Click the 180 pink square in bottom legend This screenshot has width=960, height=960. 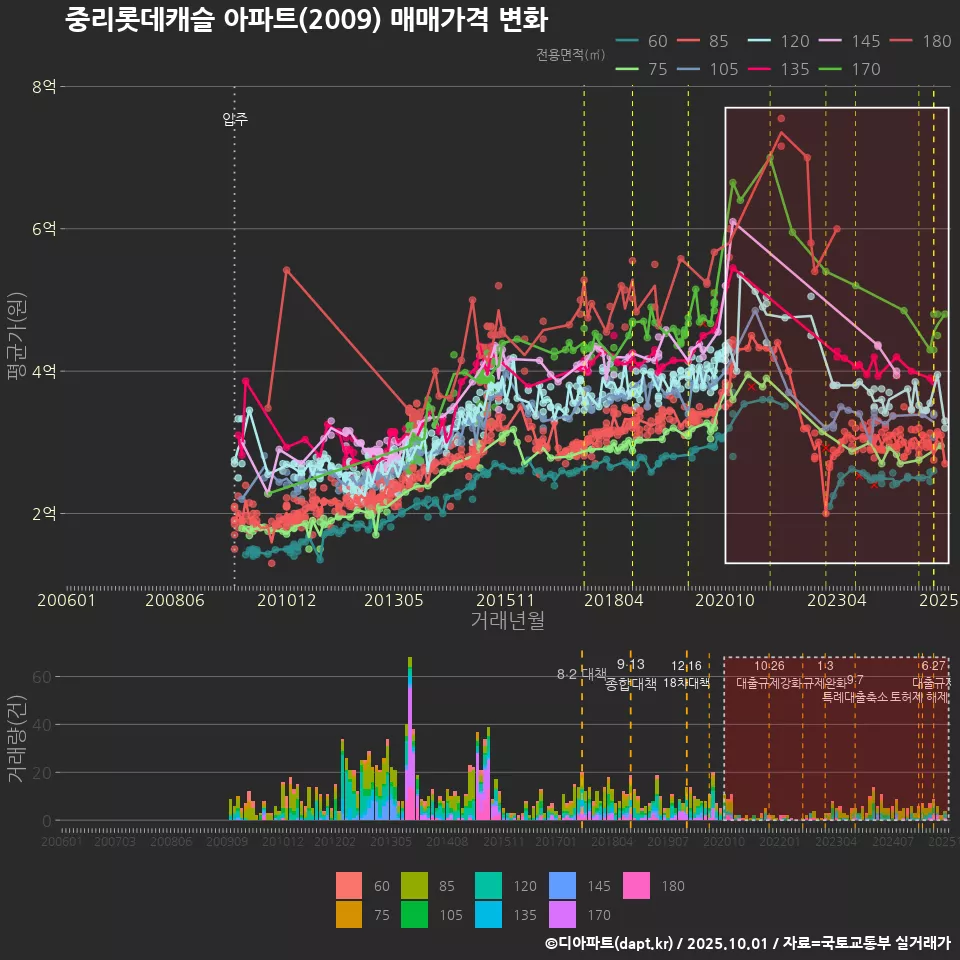(x=635, y=886)
